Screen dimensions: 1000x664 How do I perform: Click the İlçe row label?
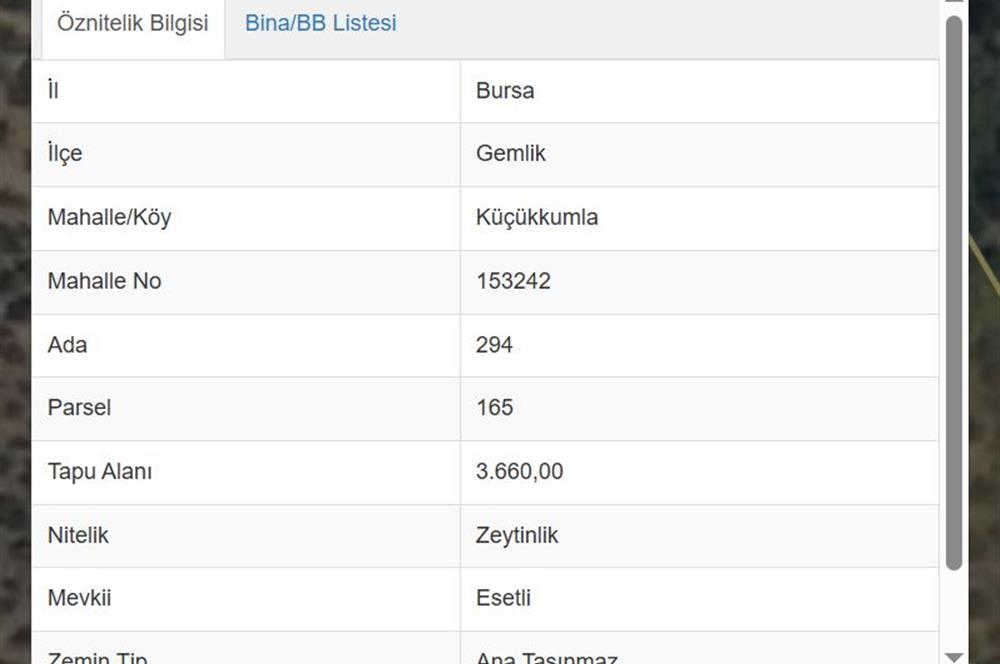[x=65, y=154]
